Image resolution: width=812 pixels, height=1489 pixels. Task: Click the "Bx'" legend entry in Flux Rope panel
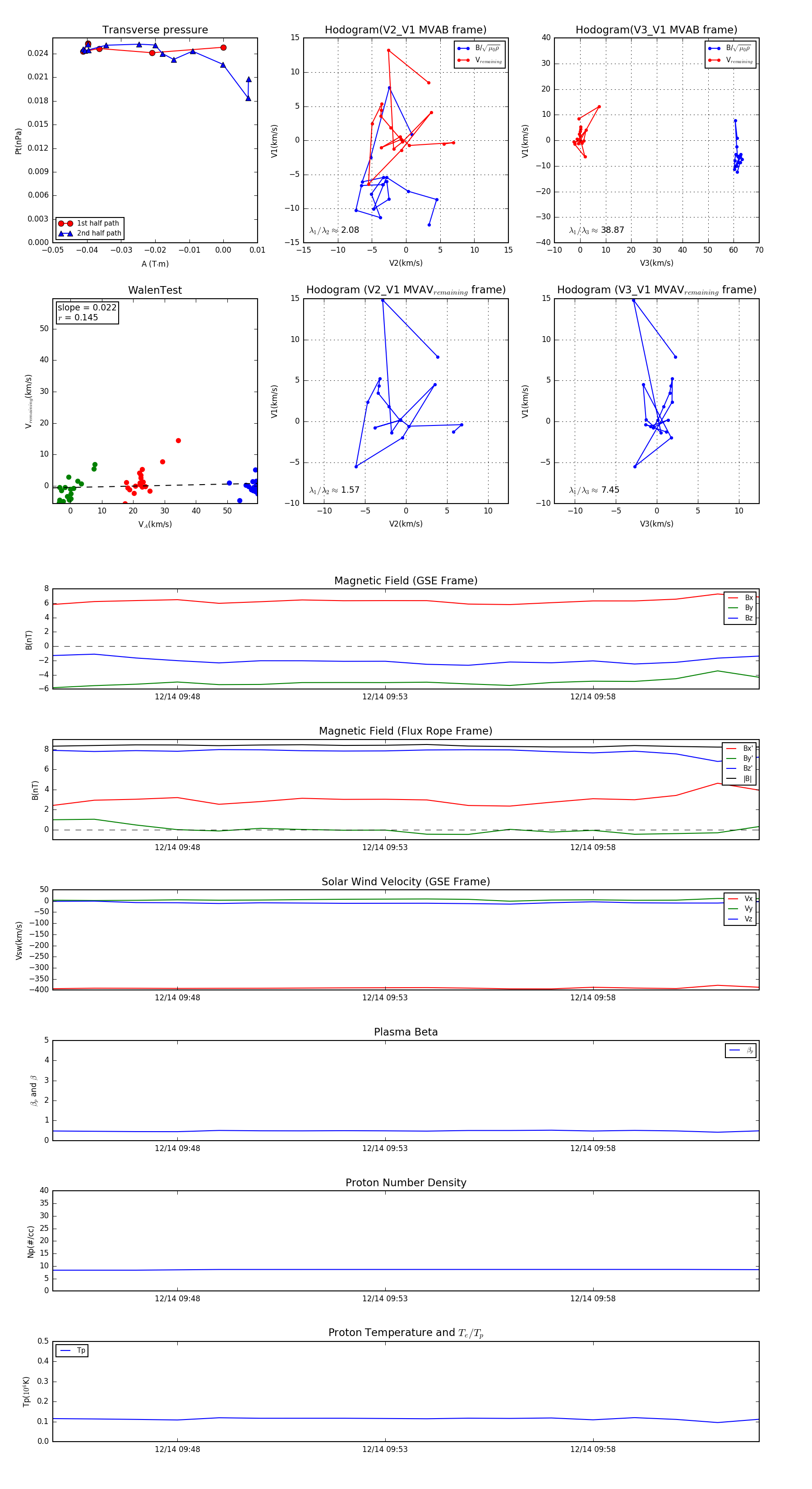point(740,749)
